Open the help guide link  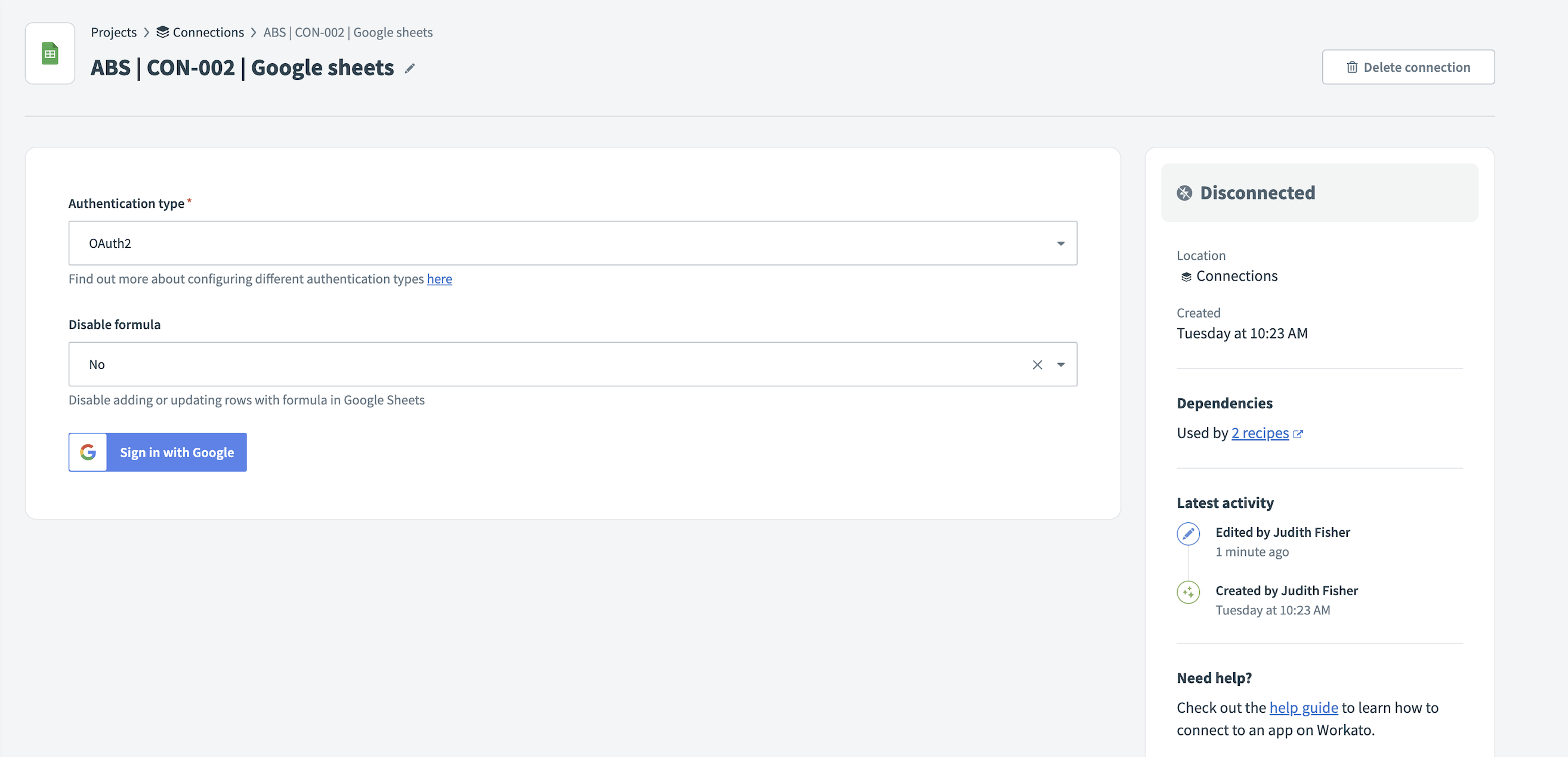1302,707
